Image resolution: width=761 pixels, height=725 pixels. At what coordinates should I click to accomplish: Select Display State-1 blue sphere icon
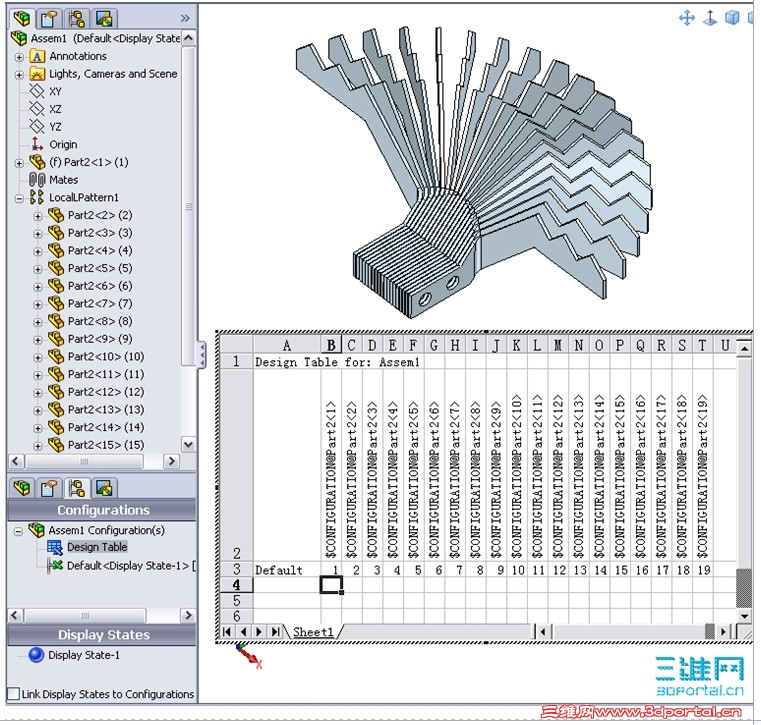[36, 655]
